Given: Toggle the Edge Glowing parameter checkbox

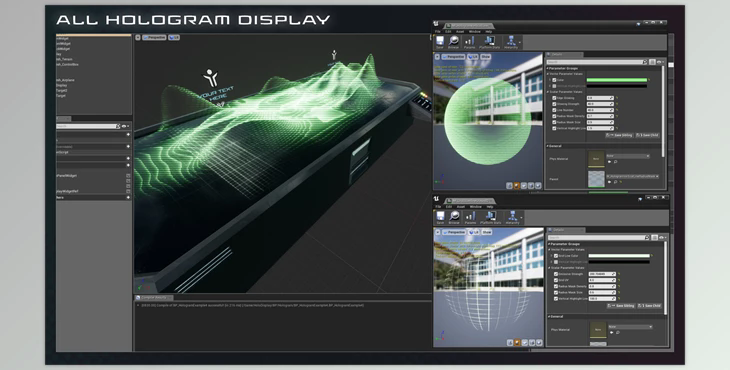Looking at the screenshot, I should pyautogui.click(x=554, y=98).
